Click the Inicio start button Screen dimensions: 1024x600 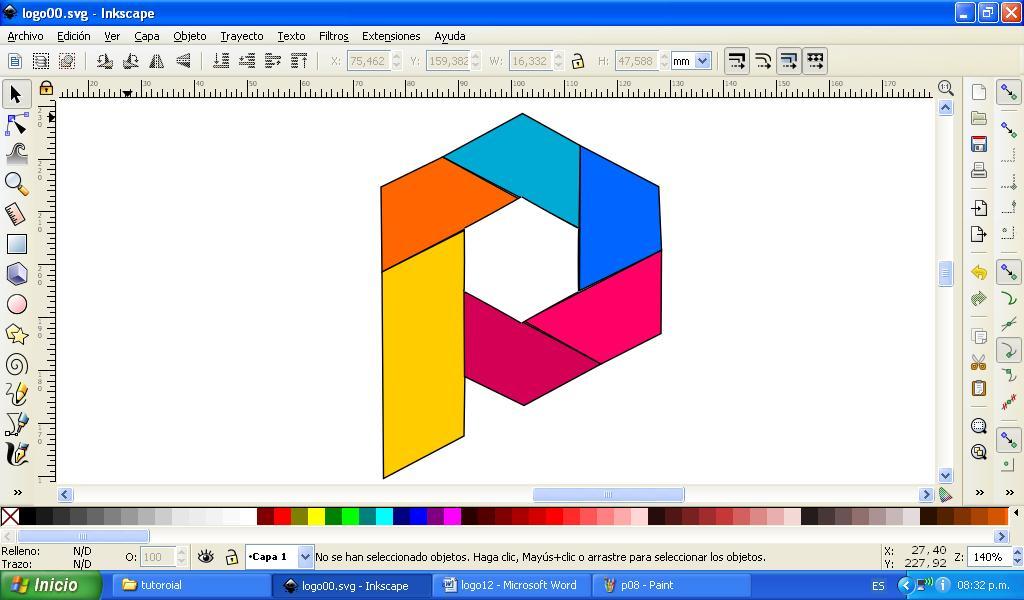[51, 585]
